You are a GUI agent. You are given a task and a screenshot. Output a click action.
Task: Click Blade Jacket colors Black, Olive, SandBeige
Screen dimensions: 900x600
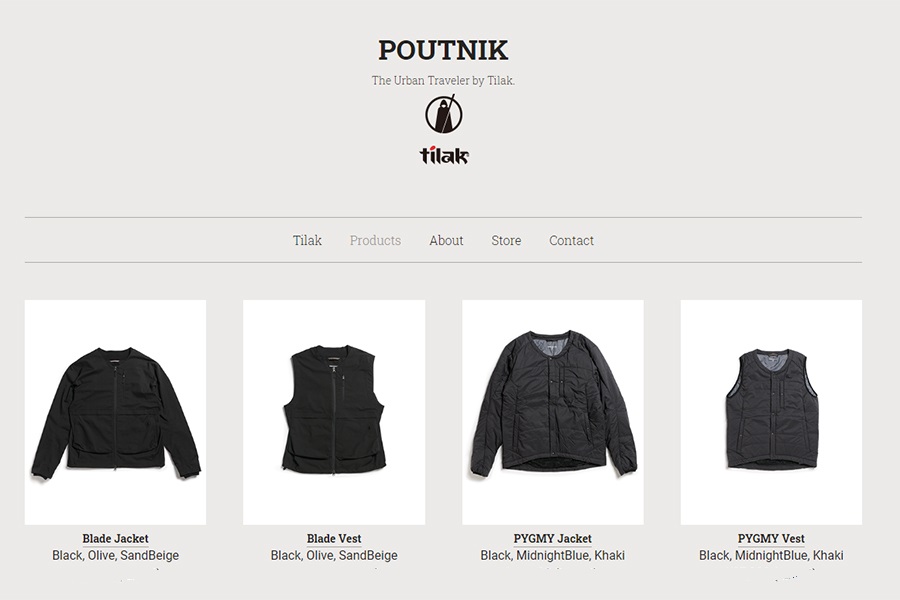coord(115,555)
